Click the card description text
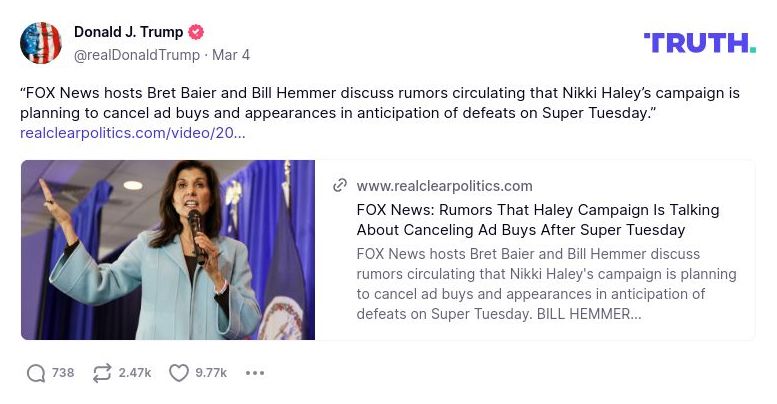Image resolution: width=777 pixels, height=404 pixels. point(545,283)
